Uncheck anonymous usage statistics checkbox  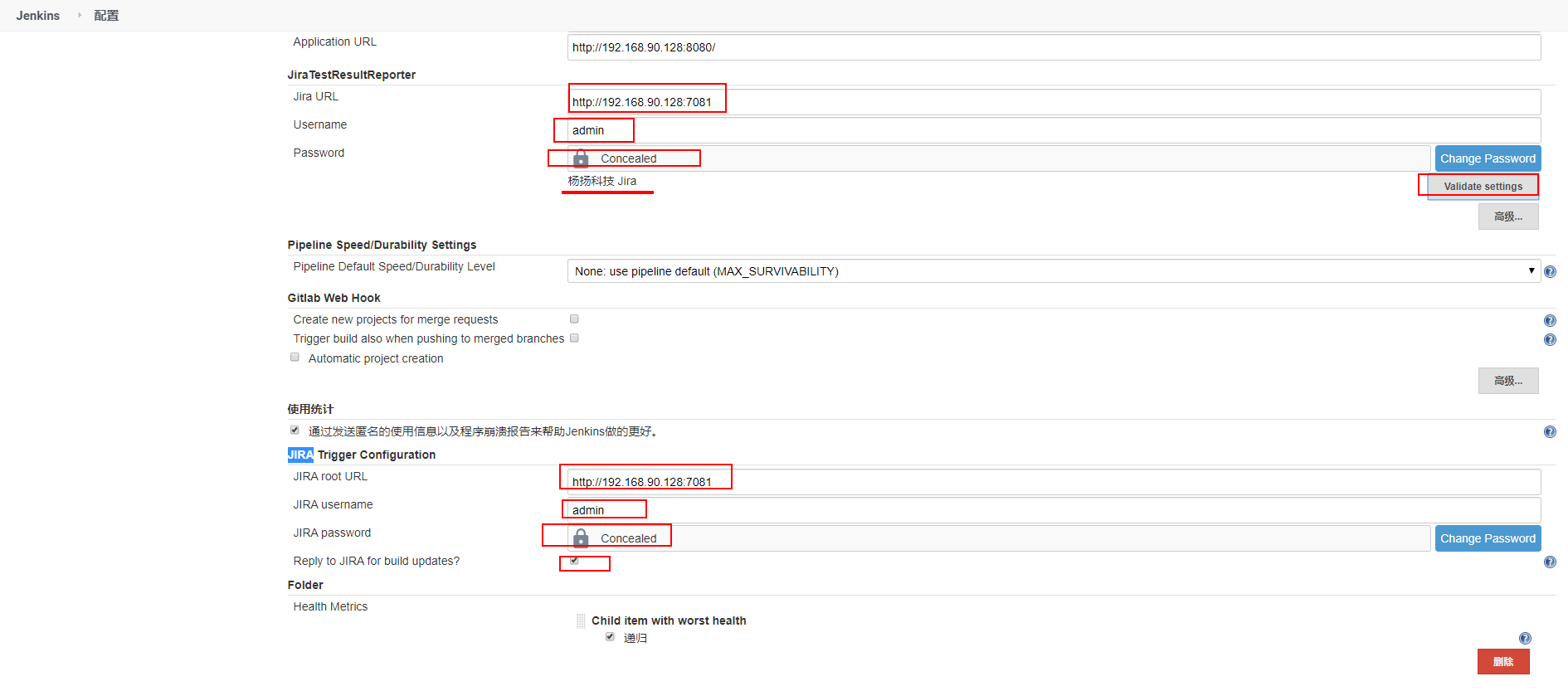point(295,431)
